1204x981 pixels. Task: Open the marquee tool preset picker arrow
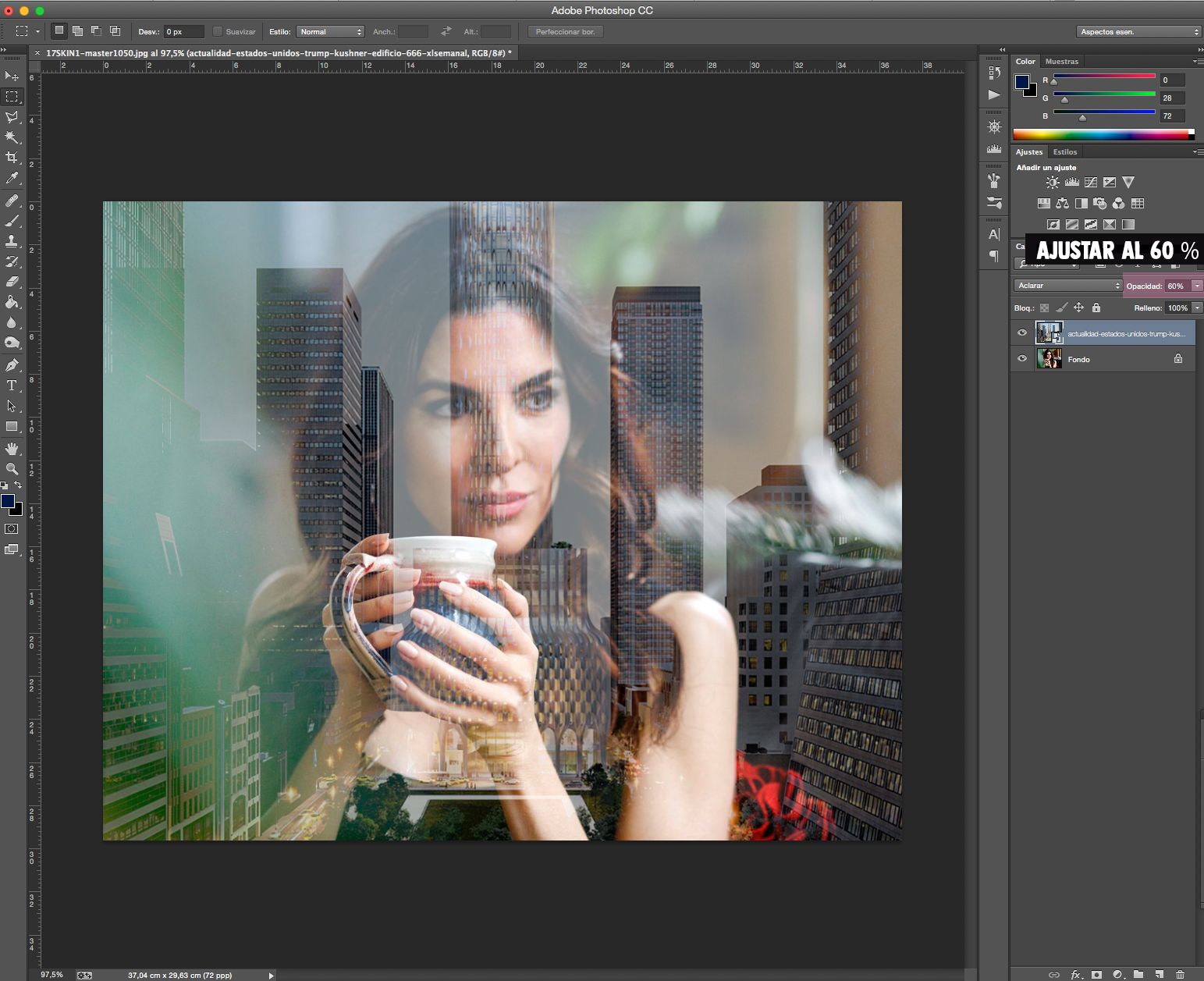click(x=37, y=32)
